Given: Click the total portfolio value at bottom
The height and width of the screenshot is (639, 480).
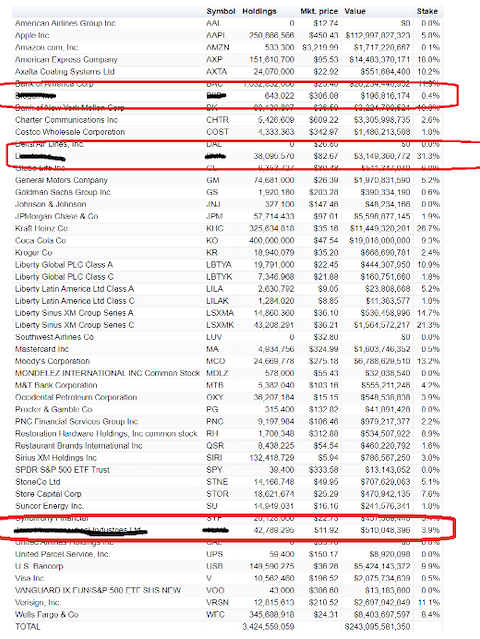Looking at the screenshot, I should (377, 626).
